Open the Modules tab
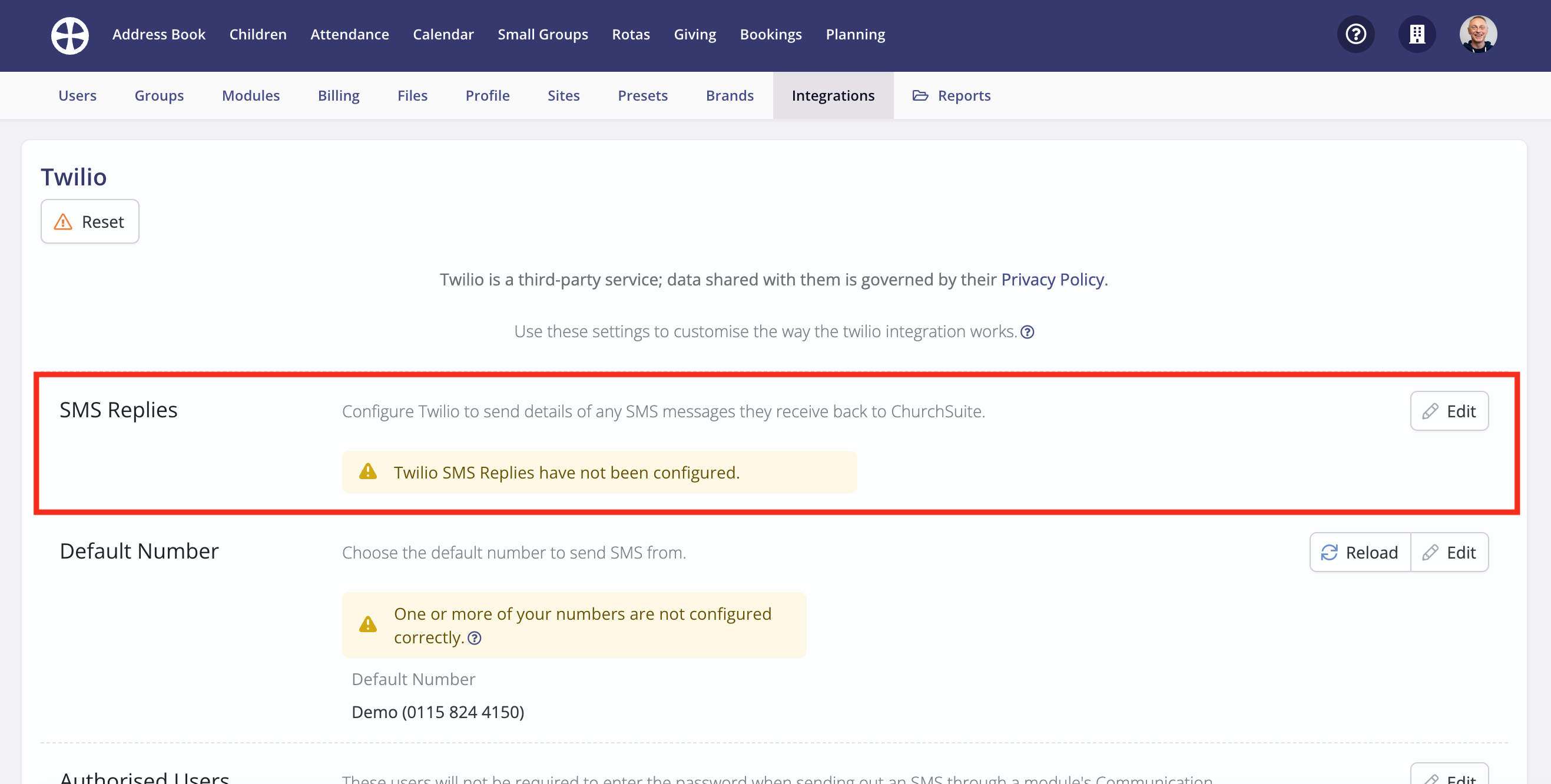The image size is (1551, 784). pos(250,96)
